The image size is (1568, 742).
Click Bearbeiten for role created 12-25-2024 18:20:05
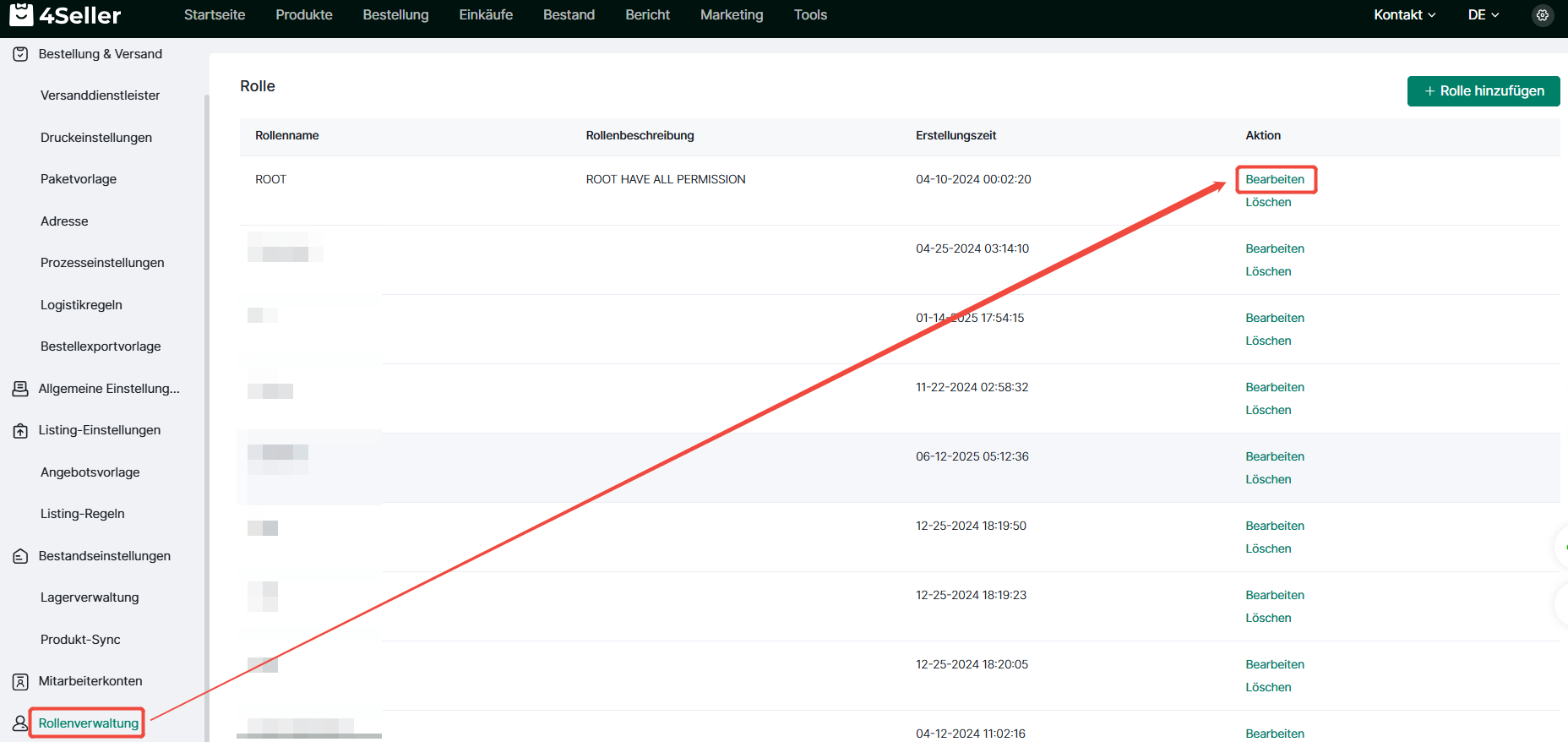tap(1275, 664)
